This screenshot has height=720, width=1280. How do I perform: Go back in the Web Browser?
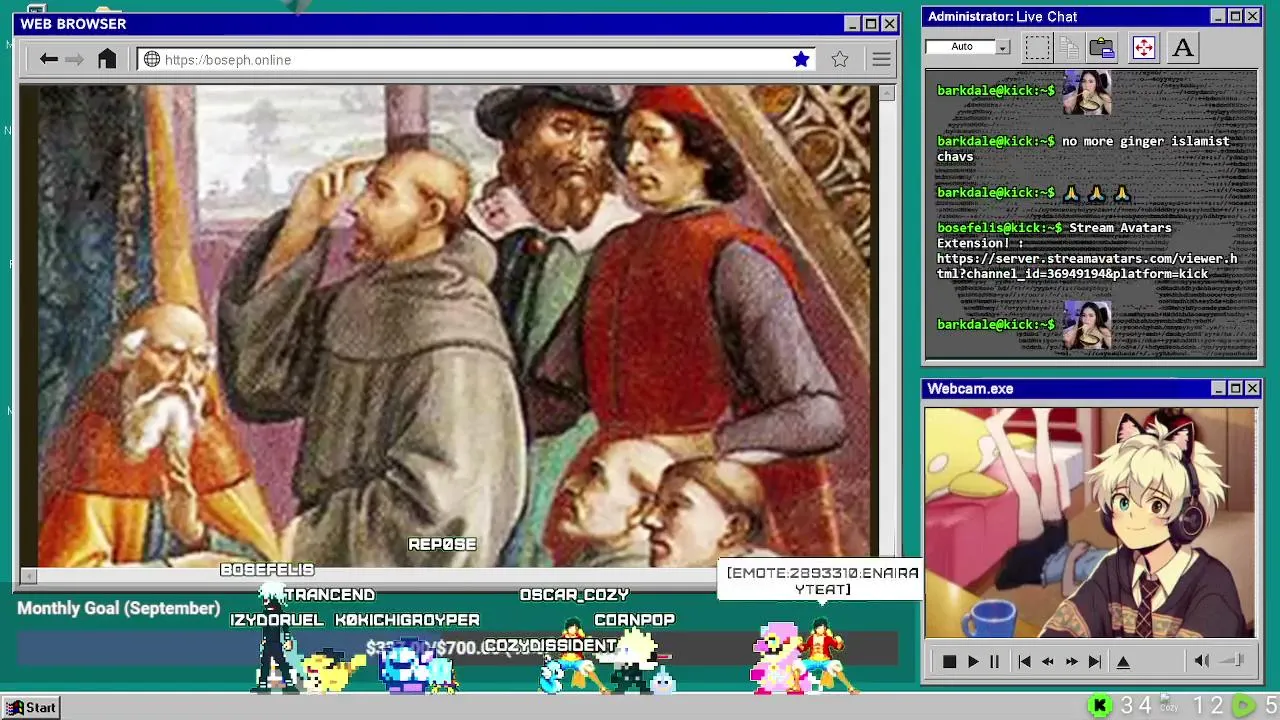point(48,59)
